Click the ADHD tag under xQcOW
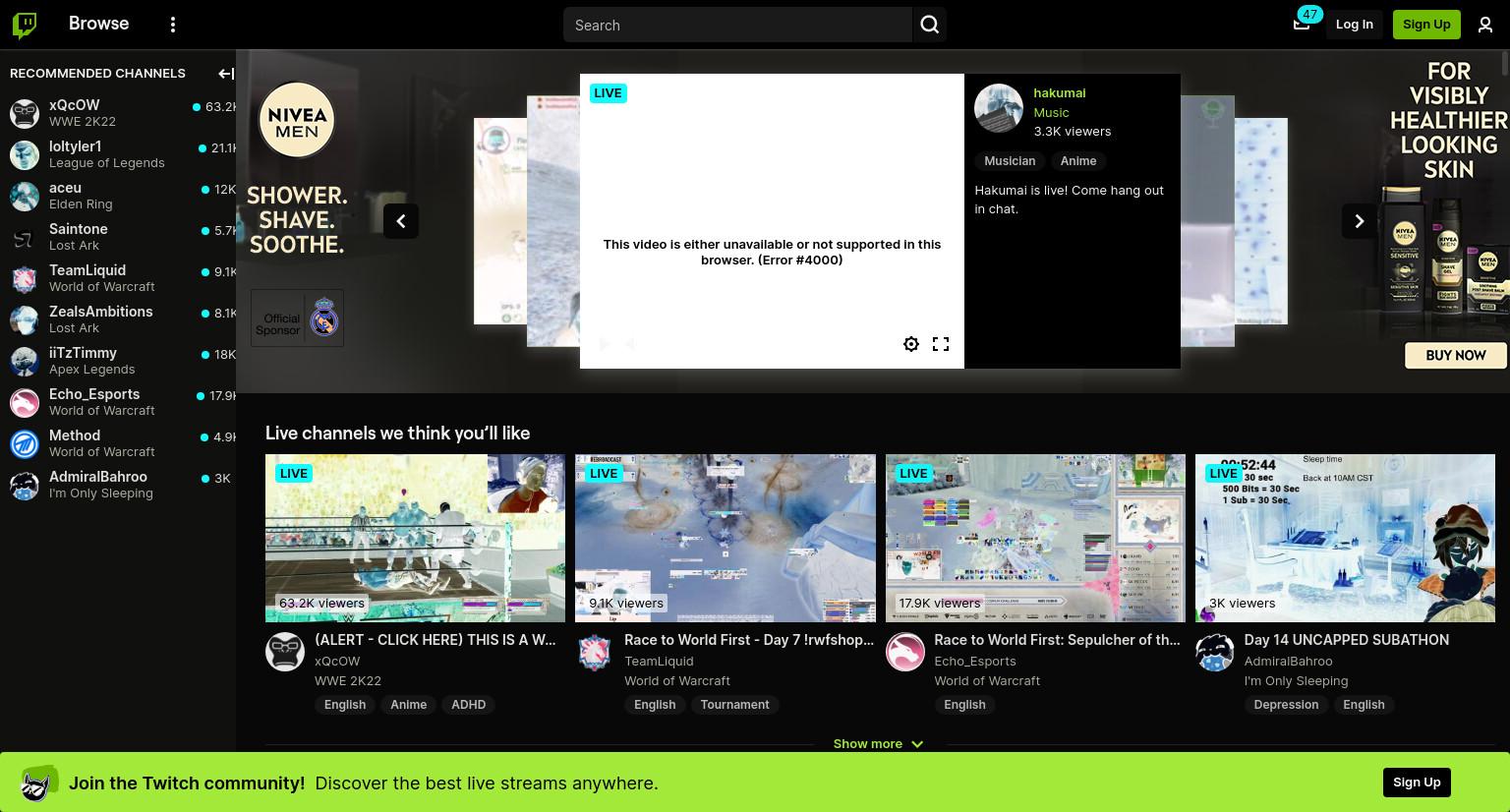 [468, 705]
